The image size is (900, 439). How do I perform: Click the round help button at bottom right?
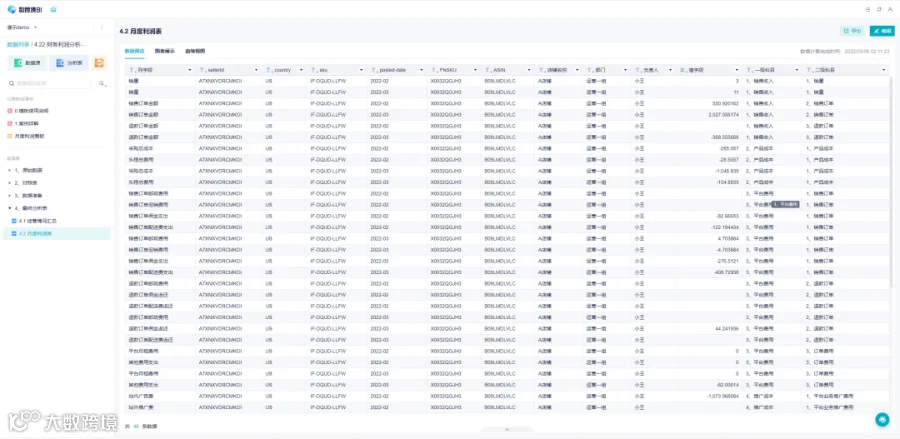(x=882, y=420)
